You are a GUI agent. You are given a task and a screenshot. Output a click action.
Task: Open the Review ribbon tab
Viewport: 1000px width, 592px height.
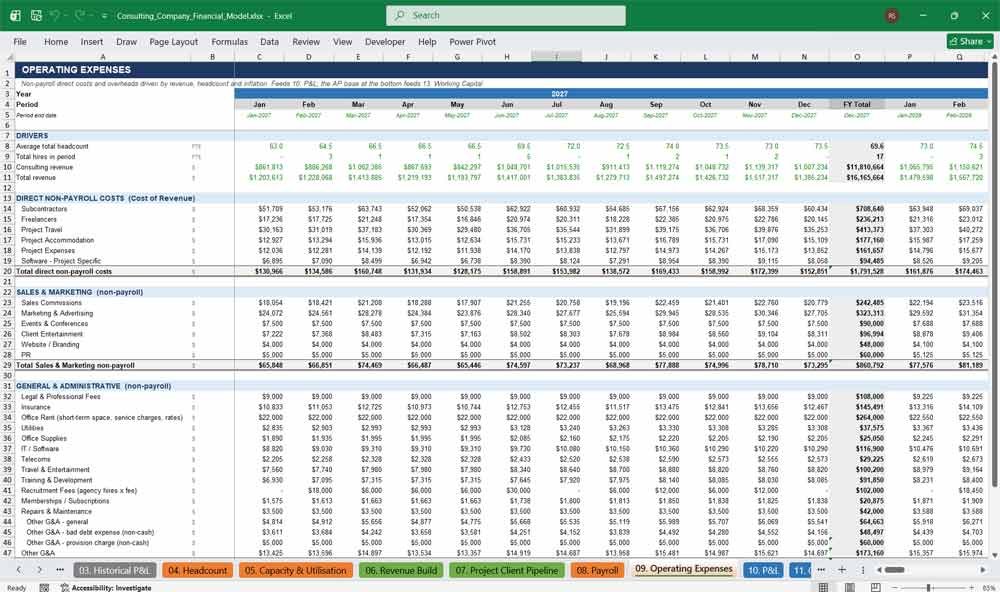point(306,41)
